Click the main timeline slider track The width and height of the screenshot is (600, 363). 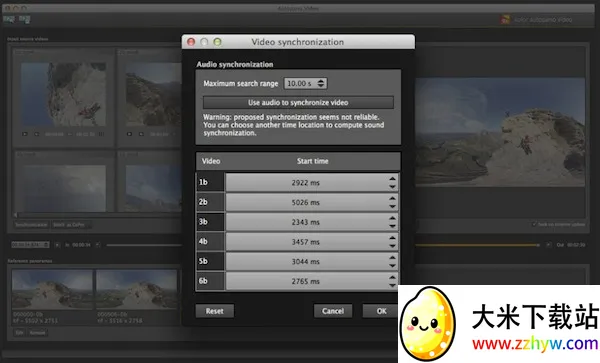pyautogui.click(x=144, y=245)
